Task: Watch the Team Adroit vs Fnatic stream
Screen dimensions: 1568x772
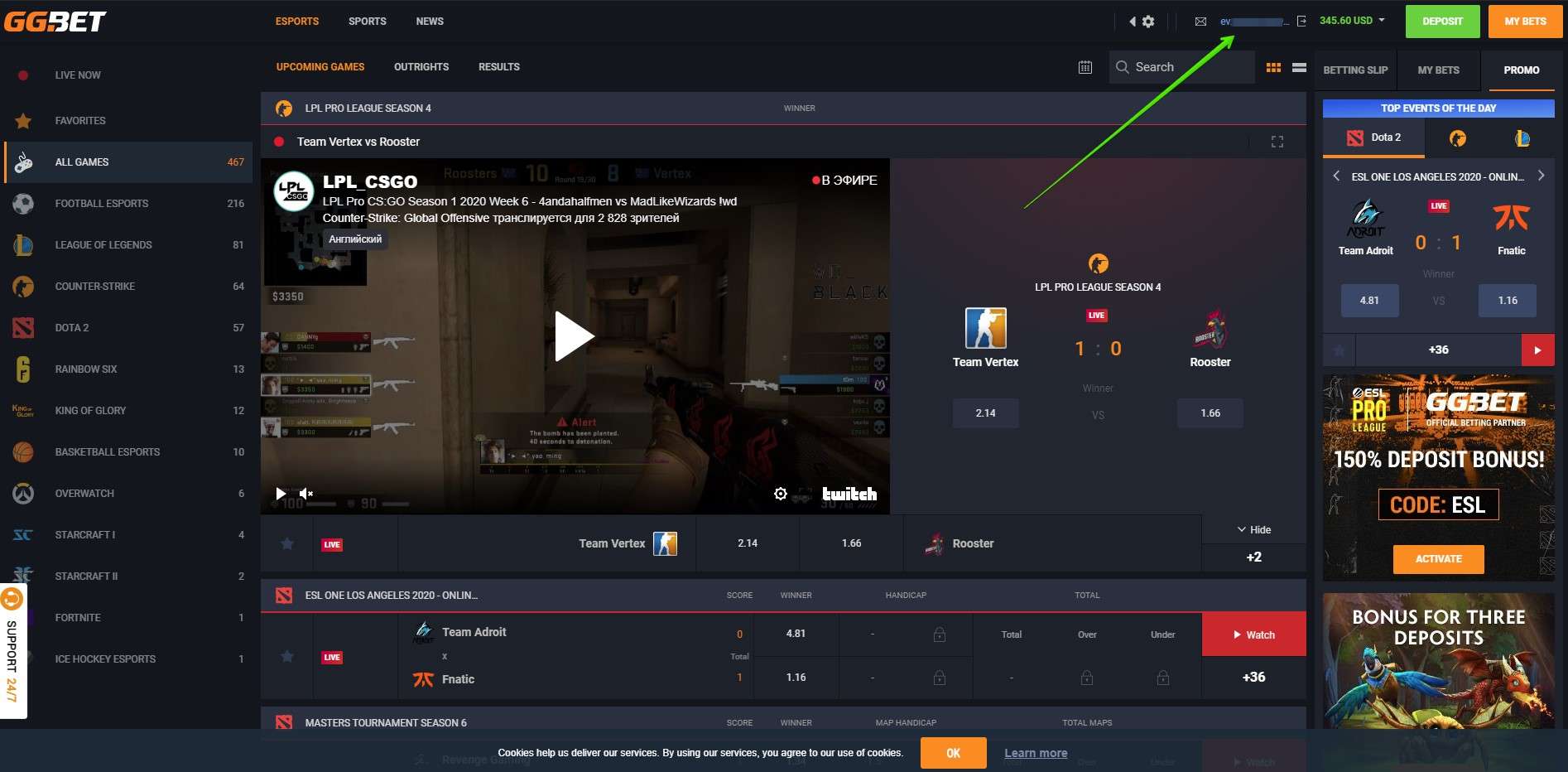Action: click(x=1254, y=635)
